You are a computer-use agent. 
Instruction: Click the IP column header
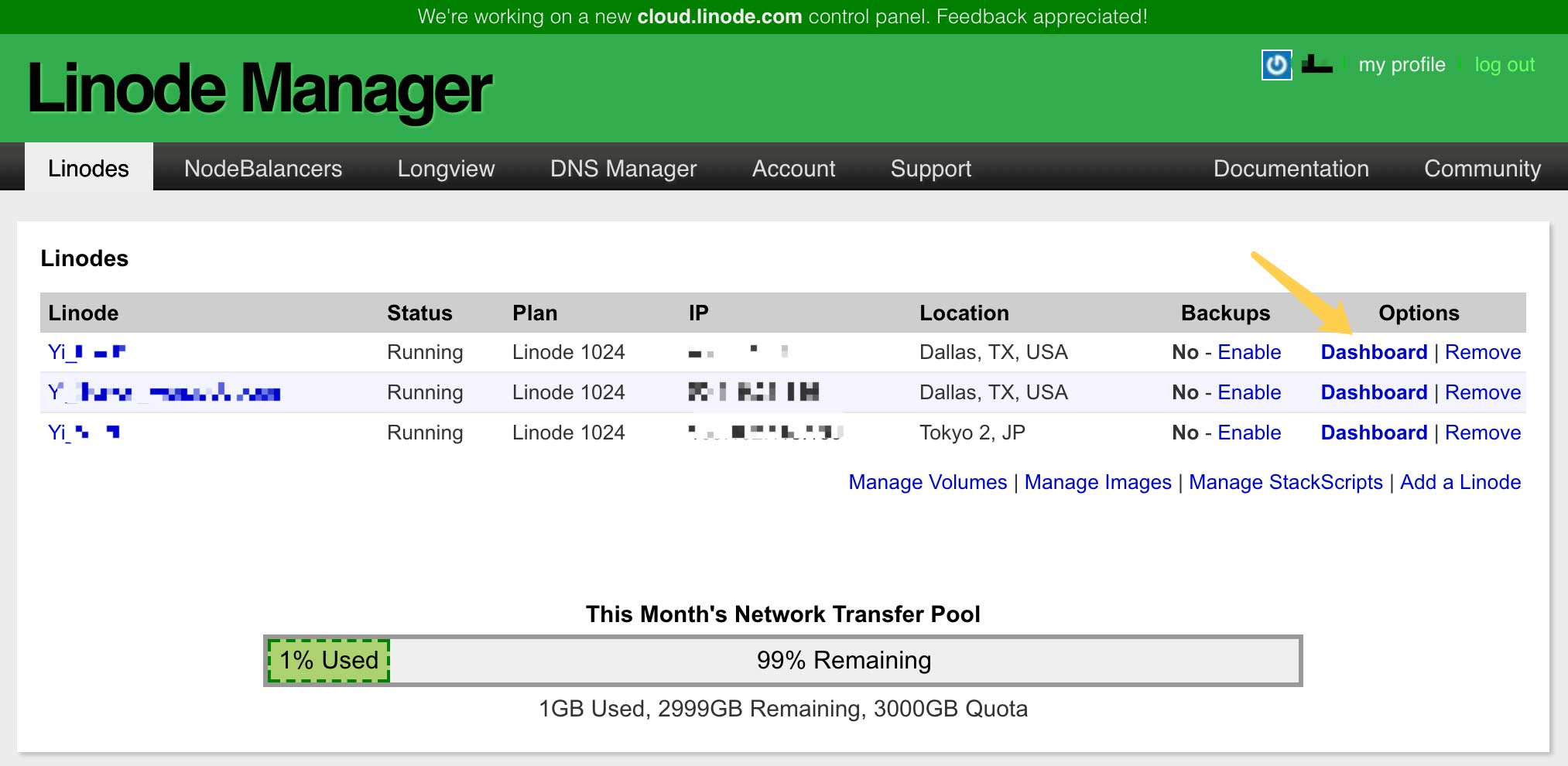pyautogui.click(x=699, y=313)
